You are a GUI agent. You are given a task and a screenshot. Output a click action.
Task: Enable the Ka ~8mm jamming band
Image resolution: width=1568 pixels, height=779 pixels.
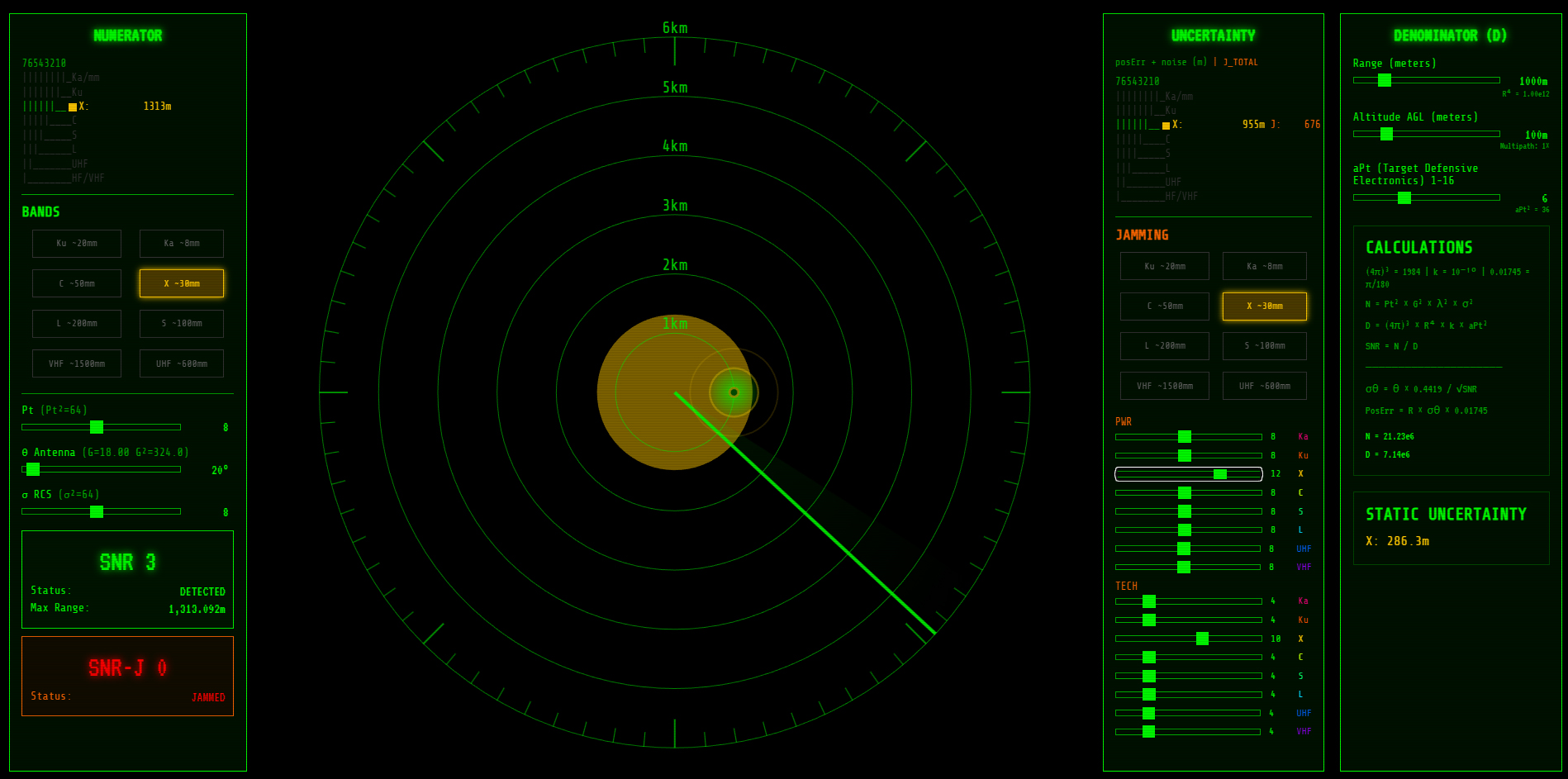click(1264, 266)
